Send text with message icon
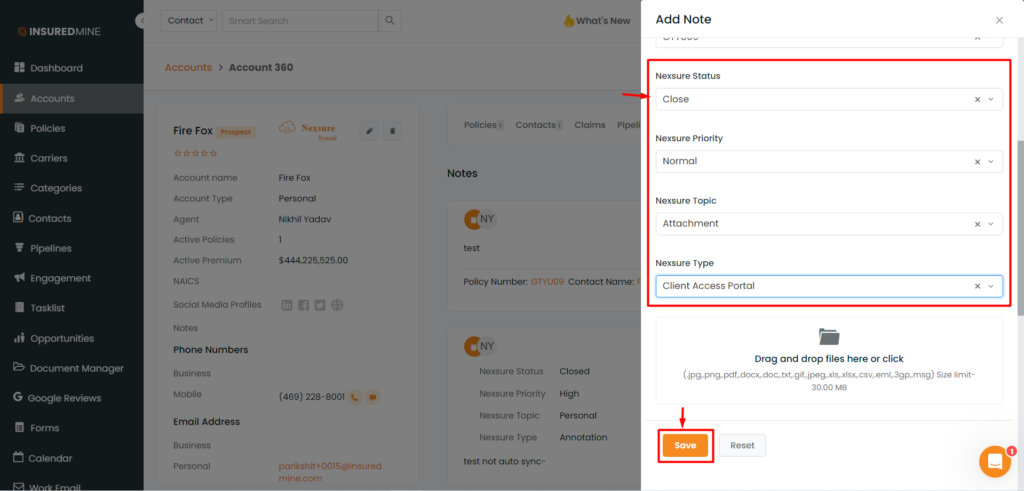The image size is (1024, 491). (x=373, y=396)
